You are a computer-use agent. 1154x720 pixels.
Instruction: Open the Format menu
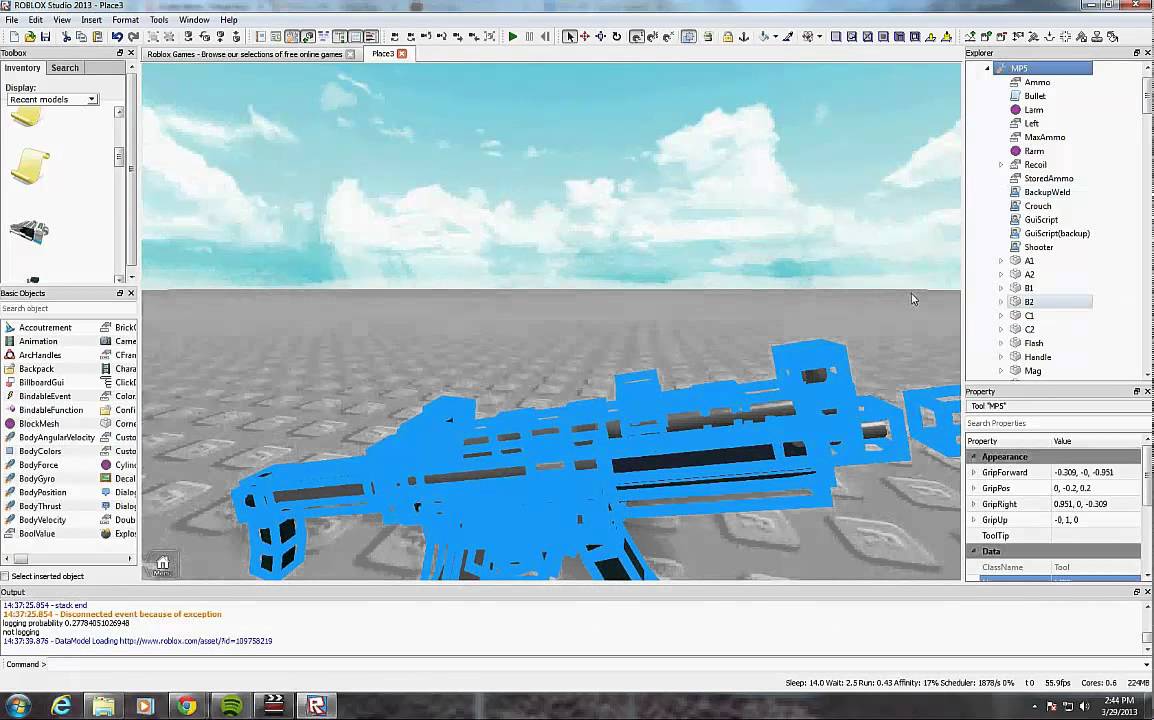(x=125, y=20)
